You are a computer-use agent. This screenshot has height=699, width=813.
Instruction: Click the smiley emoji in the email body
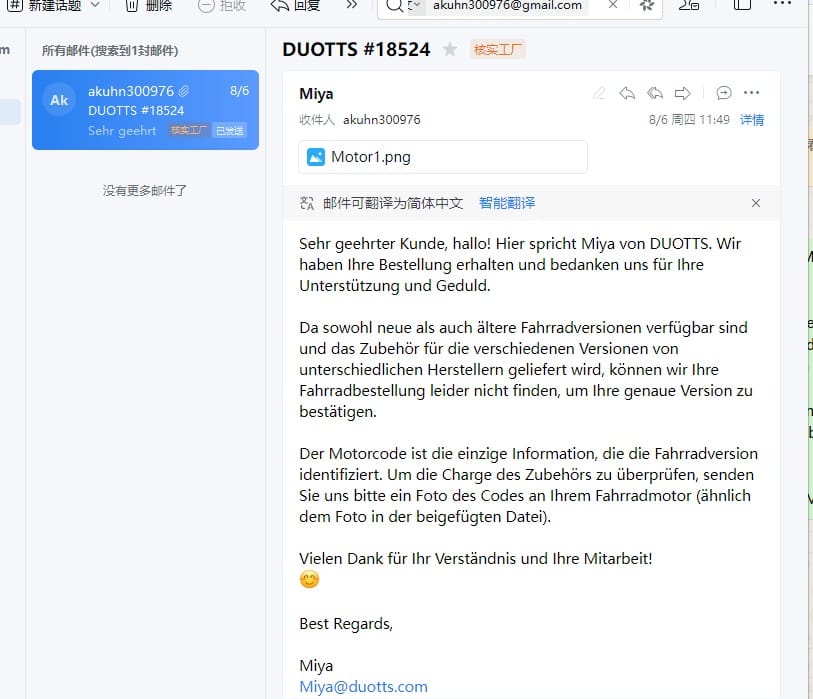pos(310,579)
